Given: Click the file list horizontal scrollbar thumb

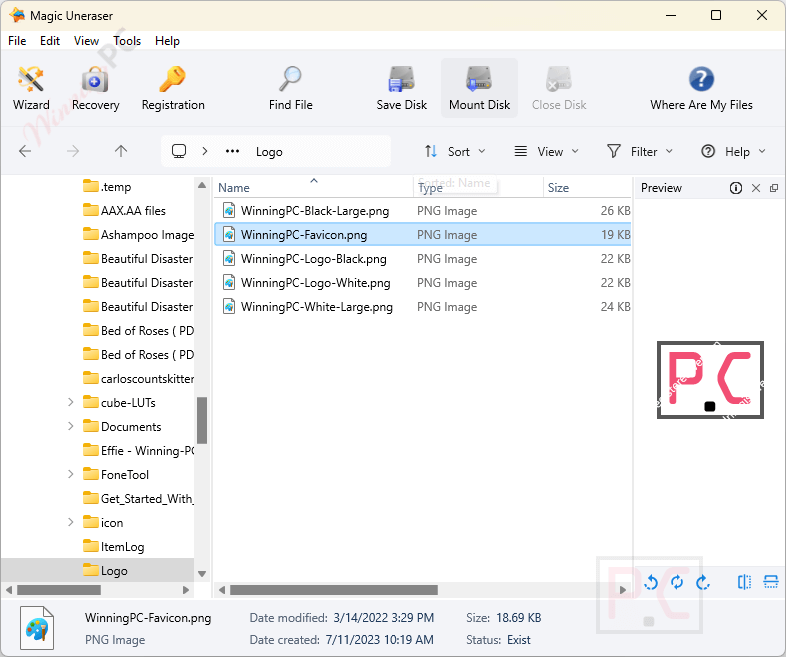Looking at the screenshot, I should point(334,590).
